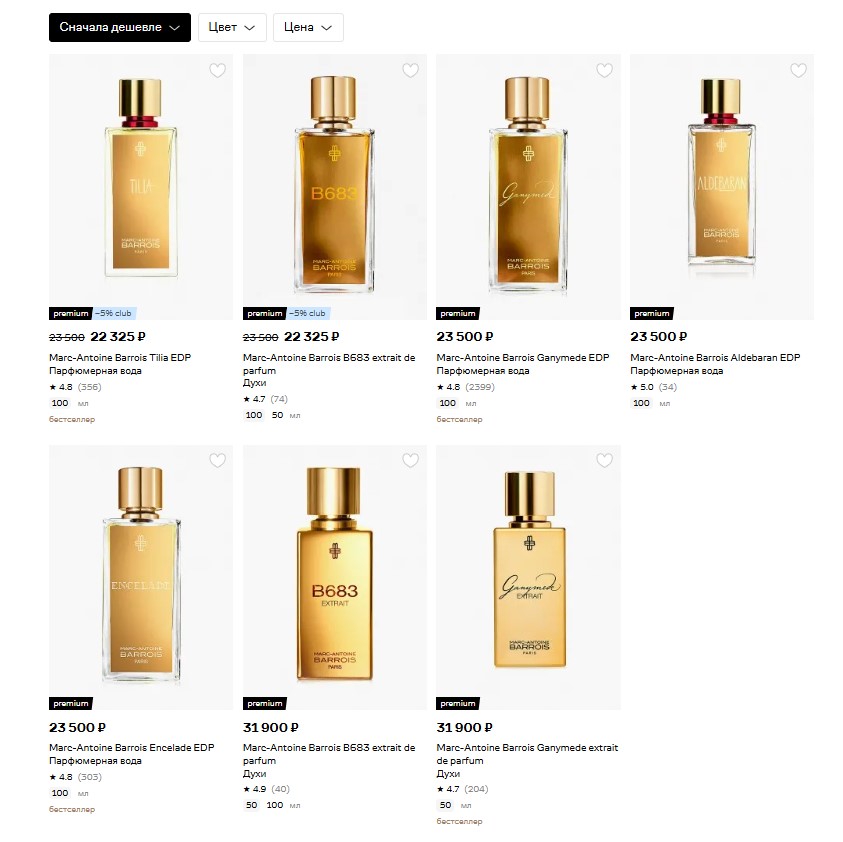This screenshot has height=842, width=843.
Task: Open Marc-Antoine Barrois Tilia EDP product link
Action: pyautogui.click(x=120, y=358)
